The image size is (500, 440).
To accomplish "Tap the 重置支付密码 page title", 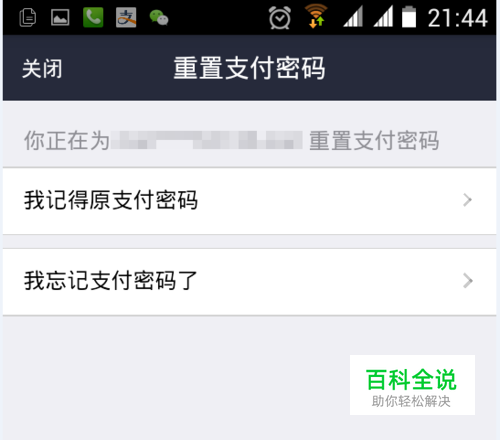I will pyautogui.click(x=249, y=68).
